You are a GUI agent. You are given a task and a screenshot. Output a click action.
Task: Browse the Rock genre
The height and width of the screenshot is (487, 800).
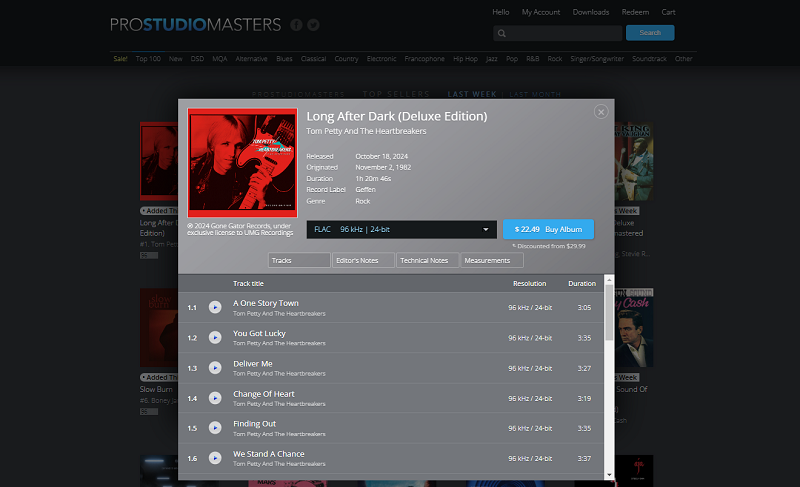point(555,59)
